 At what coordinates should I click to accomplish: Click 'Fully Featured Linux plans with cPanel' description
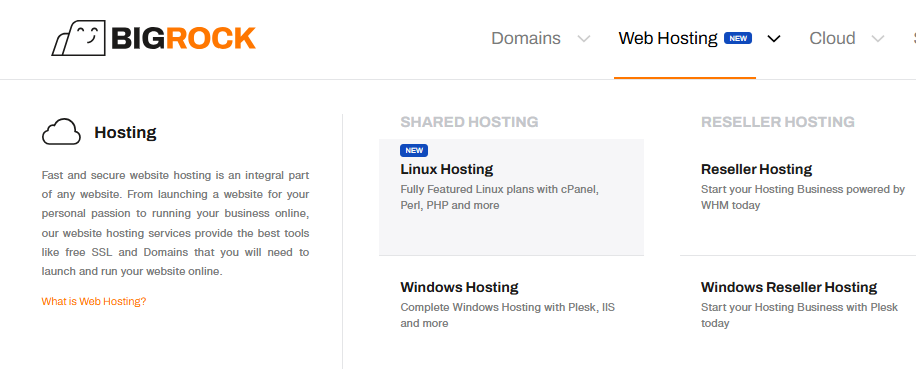(x=499, y=197)
